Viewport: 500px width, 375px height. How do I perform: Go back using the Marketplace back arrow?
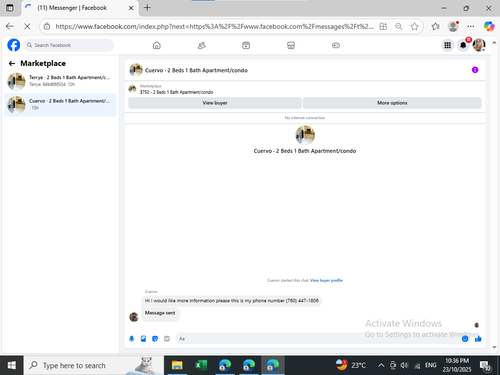[12, 63]
